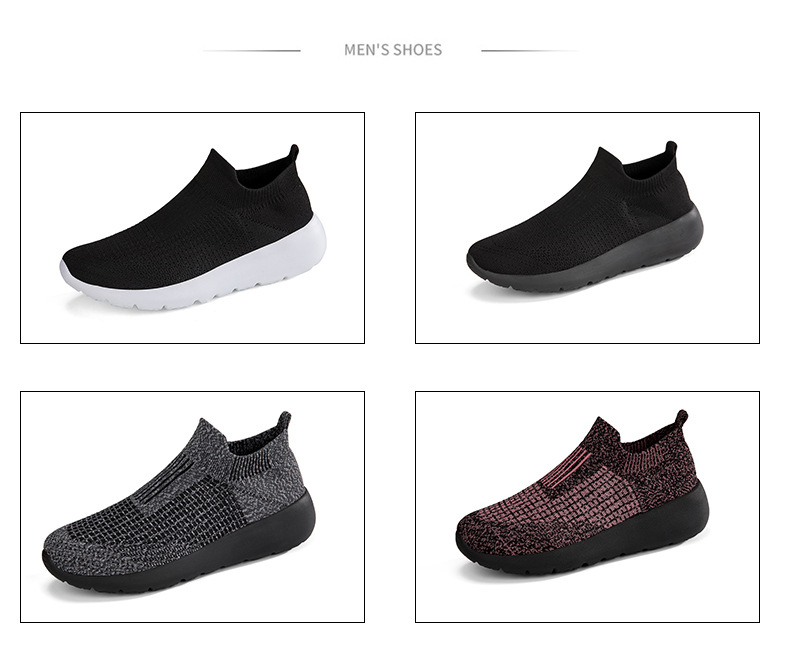Viewport: 790px width, 664px height.
Task: Tap the heel tab of the gray shoe
Action: [284, 419]
